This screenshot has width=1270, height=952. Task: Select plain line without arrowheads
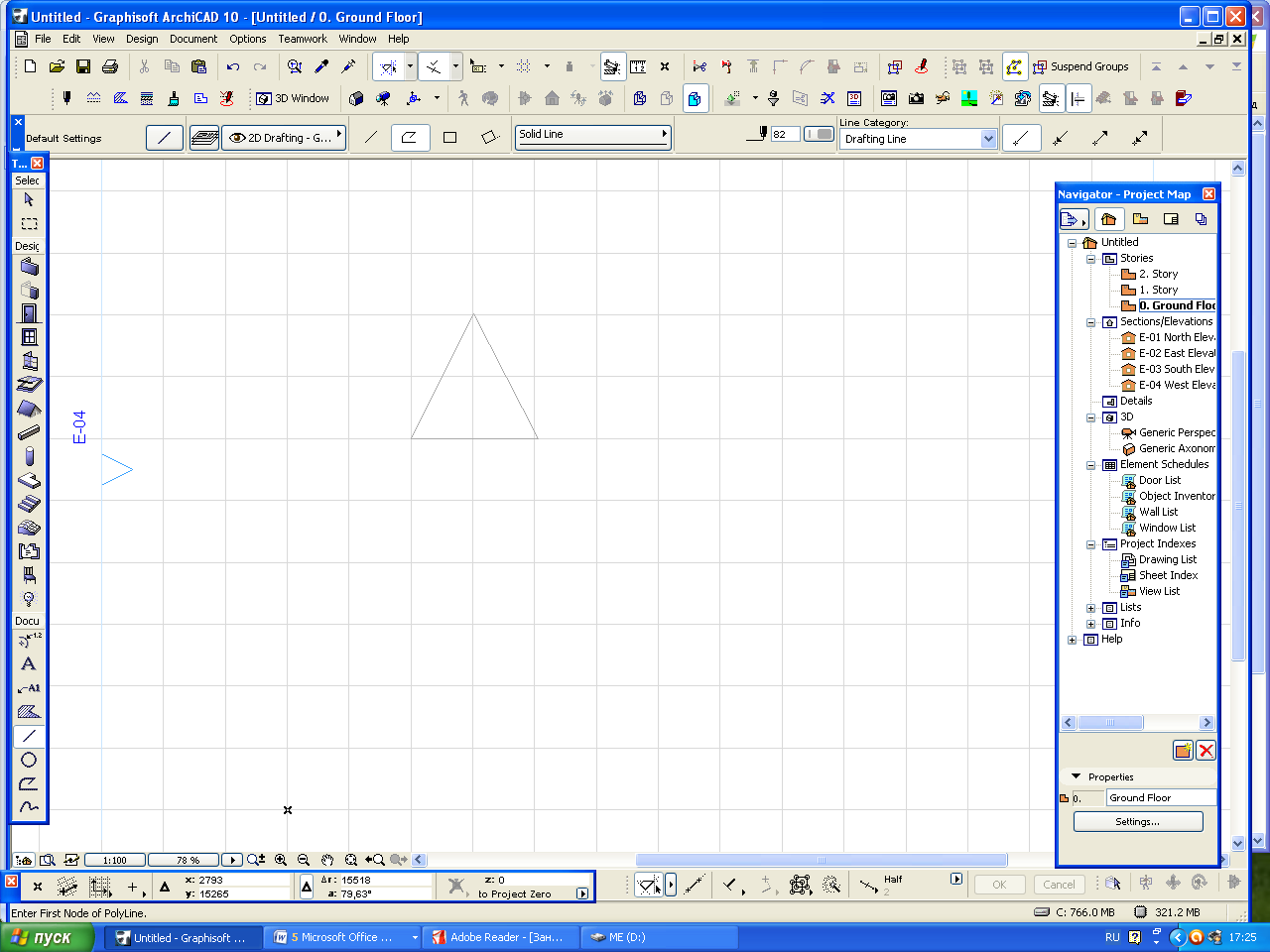point(1021,138)
